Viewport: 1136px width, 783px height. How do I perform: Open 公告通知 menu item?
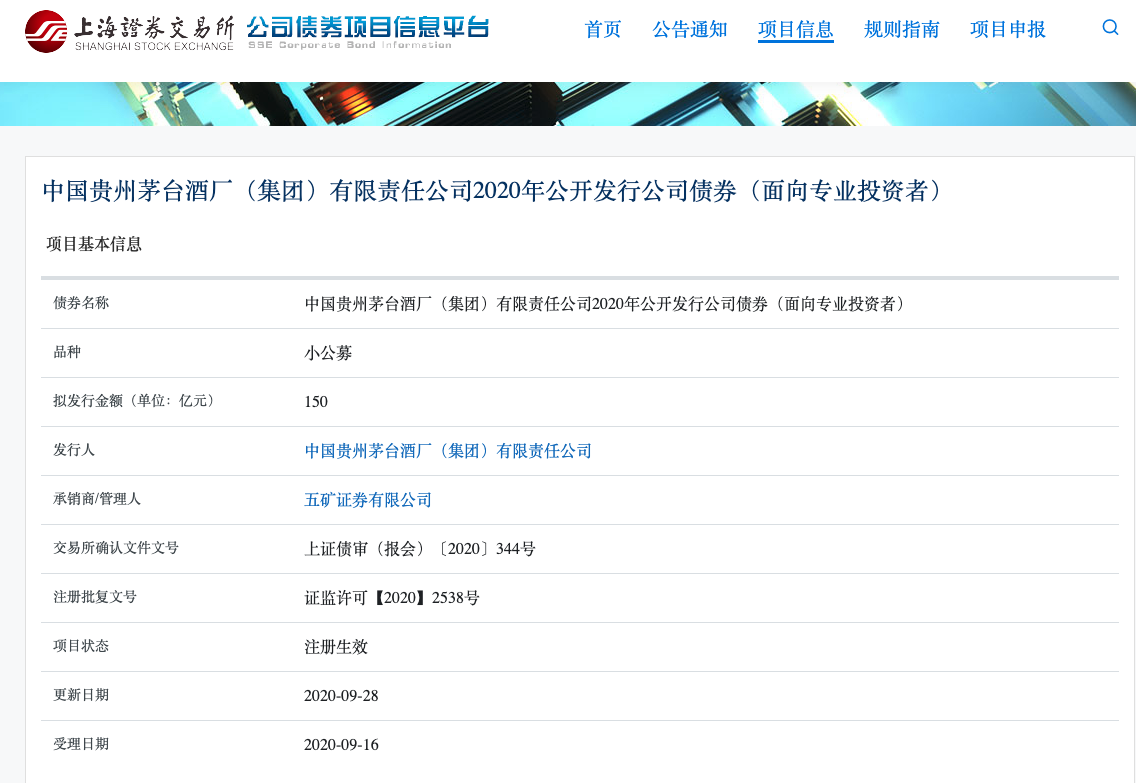click(690, 30)
